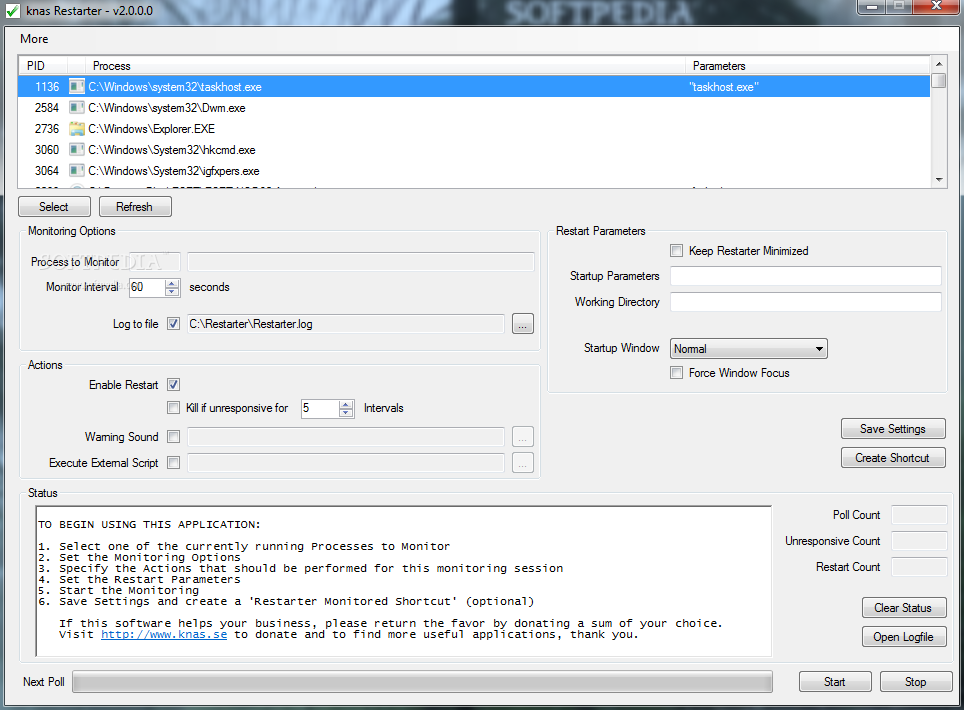
Task: Increase unresponsive intervals with up arrow
Action: pos(346,404)
